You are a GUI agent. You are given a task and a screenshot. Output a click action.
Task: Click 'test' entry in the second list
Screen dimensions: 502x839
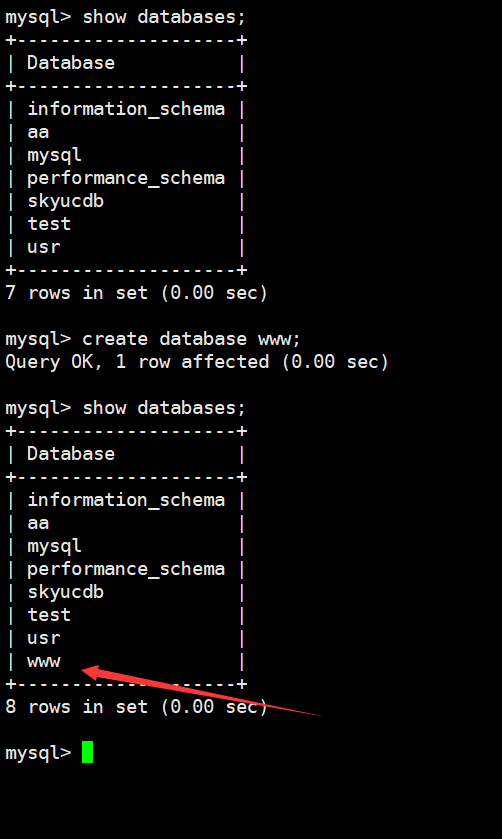click(x=49, y=615)
